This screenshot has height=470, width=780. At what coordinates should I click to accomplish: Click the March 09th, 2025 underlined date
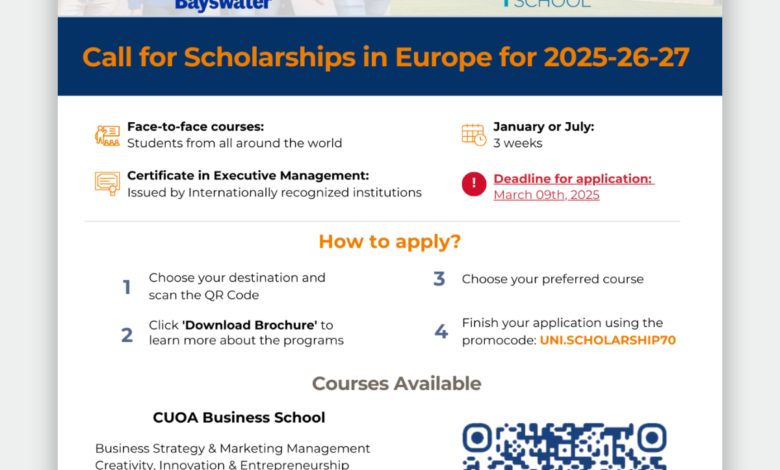[x=546, y=195]
